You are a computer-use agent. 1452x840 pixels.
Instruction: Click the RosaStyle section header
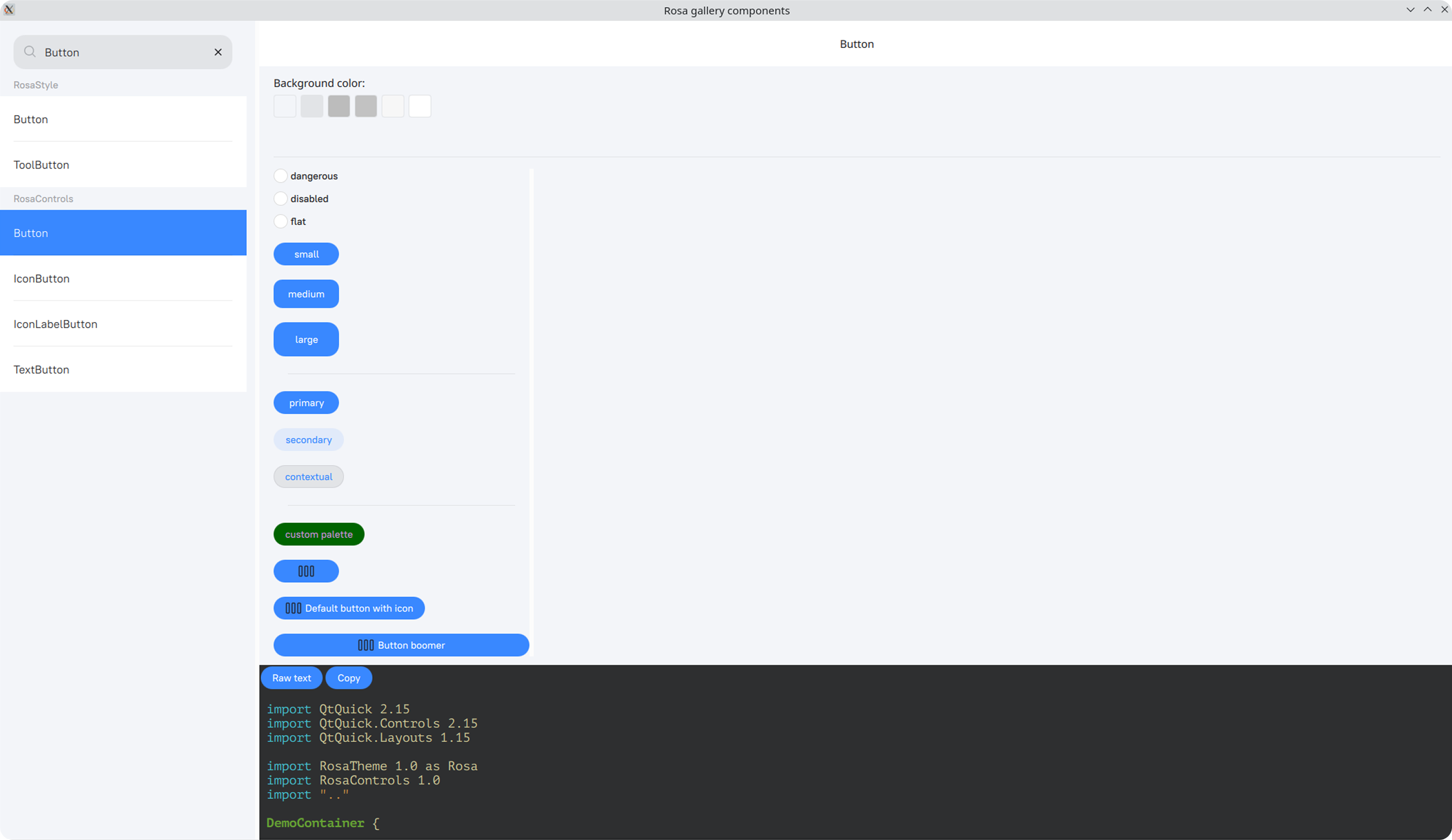[36, 85]
